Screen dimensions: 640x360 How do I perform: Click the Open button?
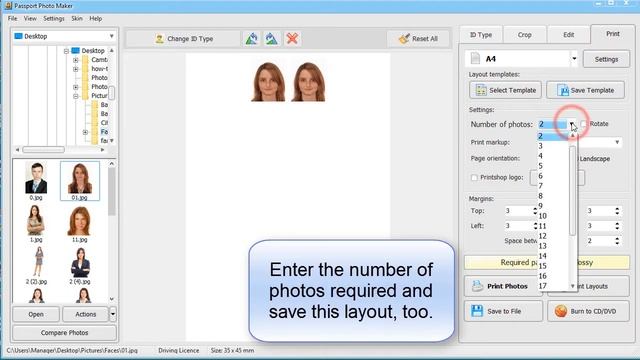pyautogui.click(x=36, y=314)
